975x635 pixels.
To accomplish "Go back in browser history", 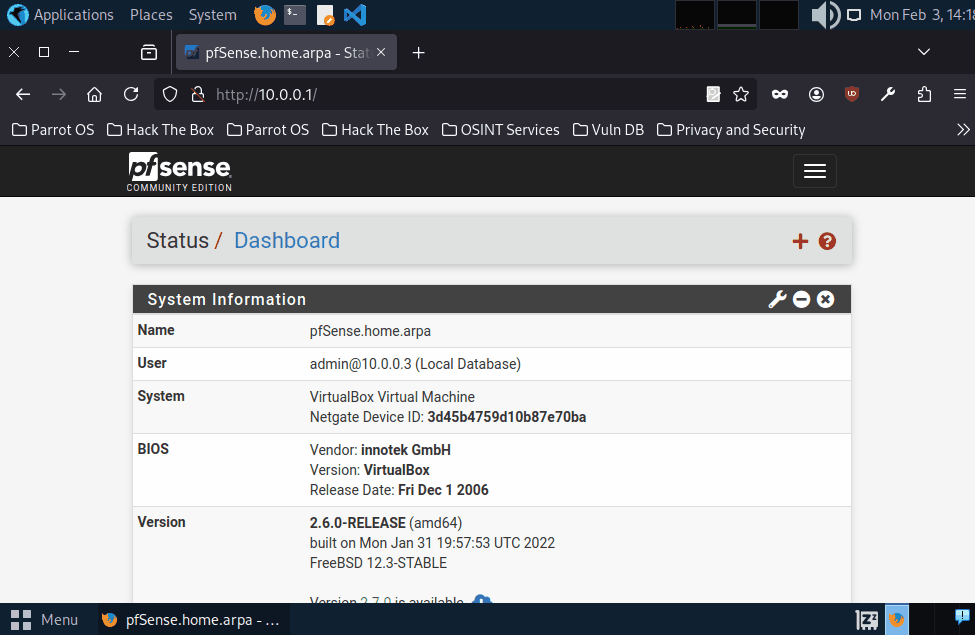I will tap(23, 95).
